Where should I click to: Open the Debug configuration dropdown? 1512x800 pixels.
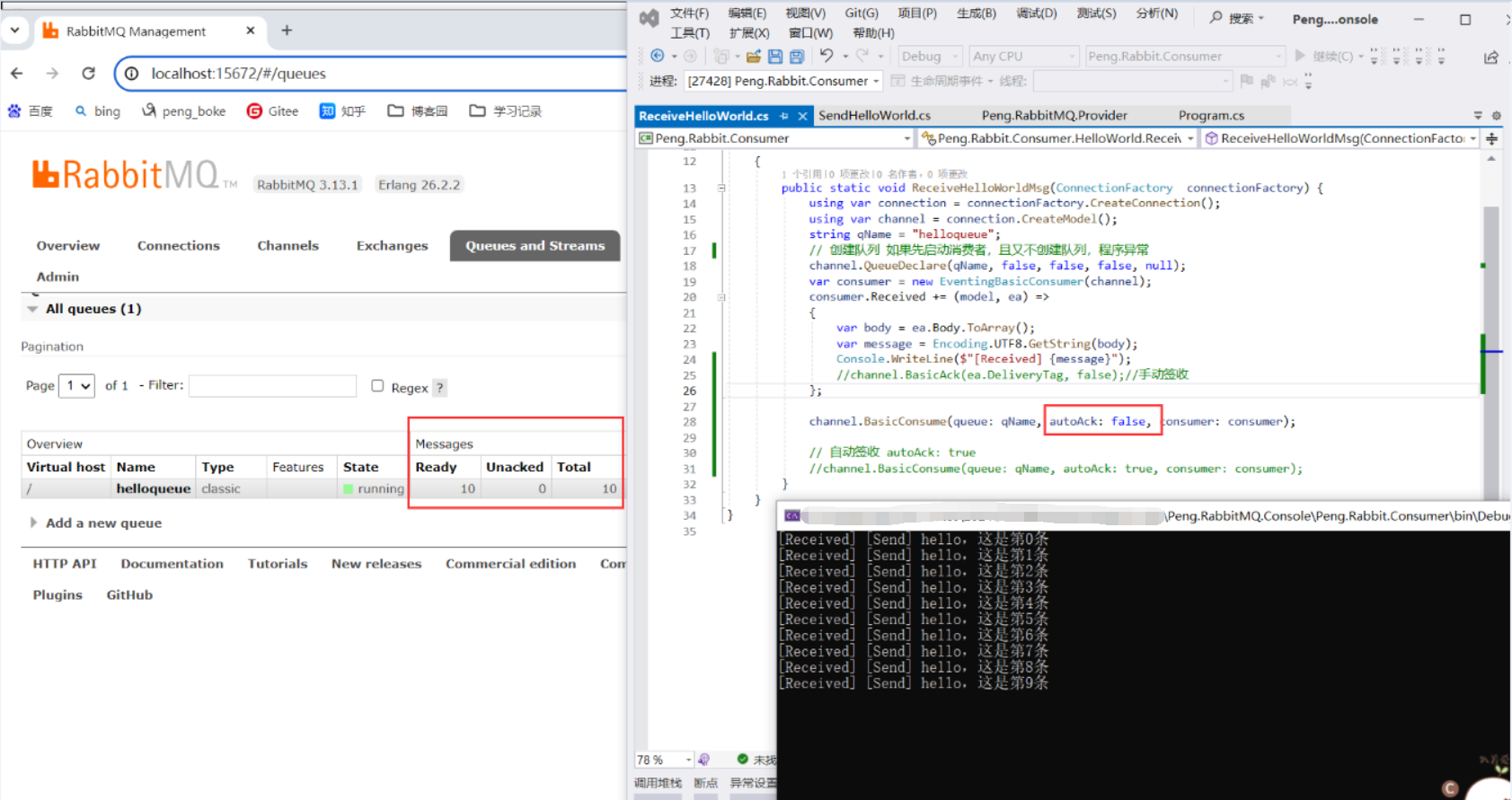[930, 57]
